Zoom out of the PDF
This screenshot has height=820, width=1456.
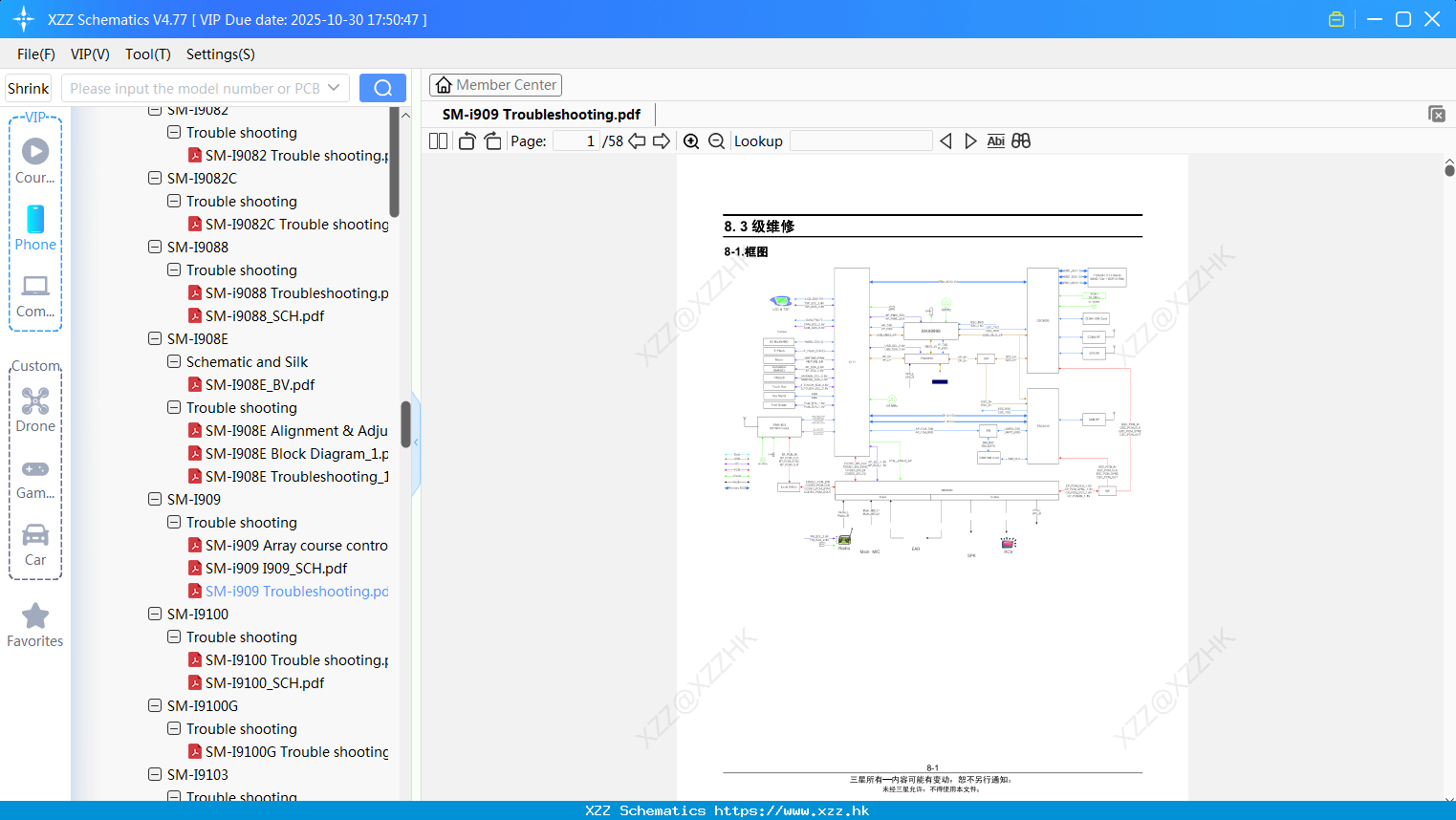(x=716, y=140)
